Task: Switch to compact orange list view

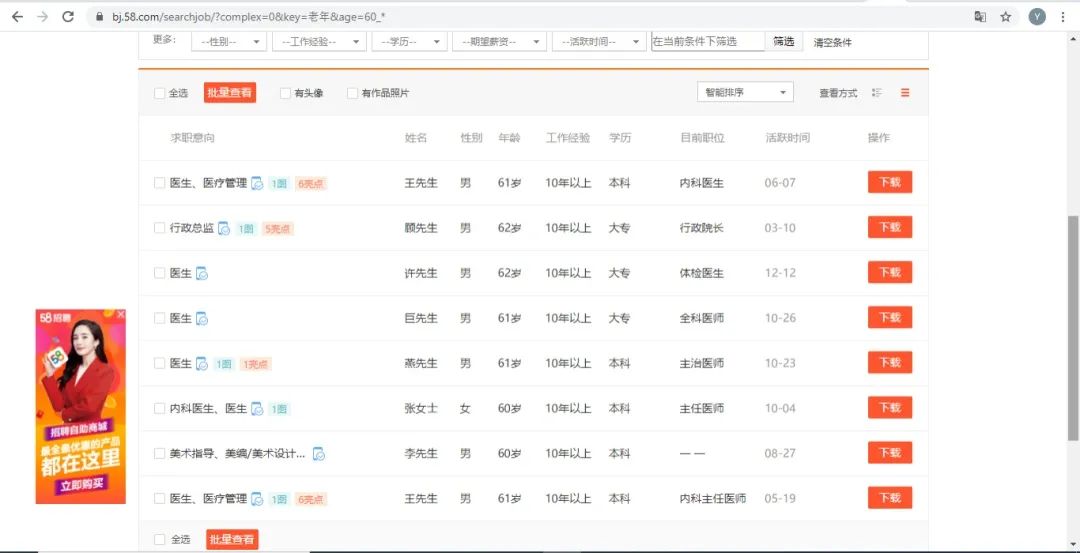Action: tap(905, 92)
